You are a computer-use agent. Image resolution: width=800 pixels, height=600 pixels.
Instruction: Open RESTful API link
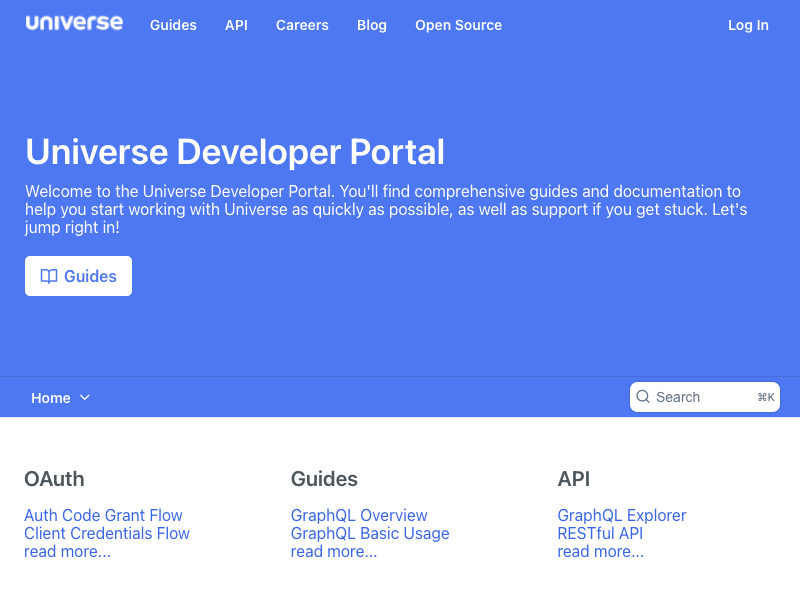[600, 533]
